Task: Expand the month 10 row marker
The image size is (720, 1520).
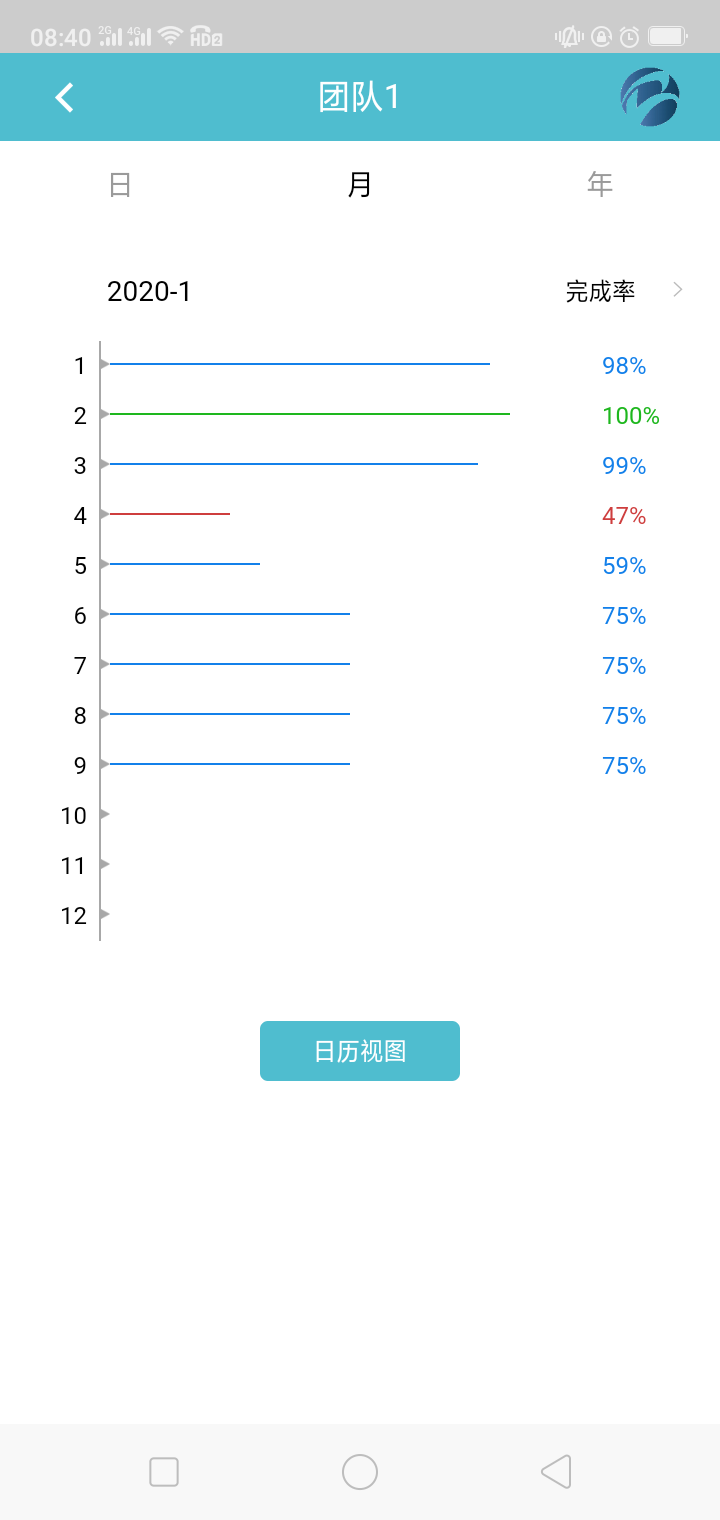Action: [x=104, y=814]
